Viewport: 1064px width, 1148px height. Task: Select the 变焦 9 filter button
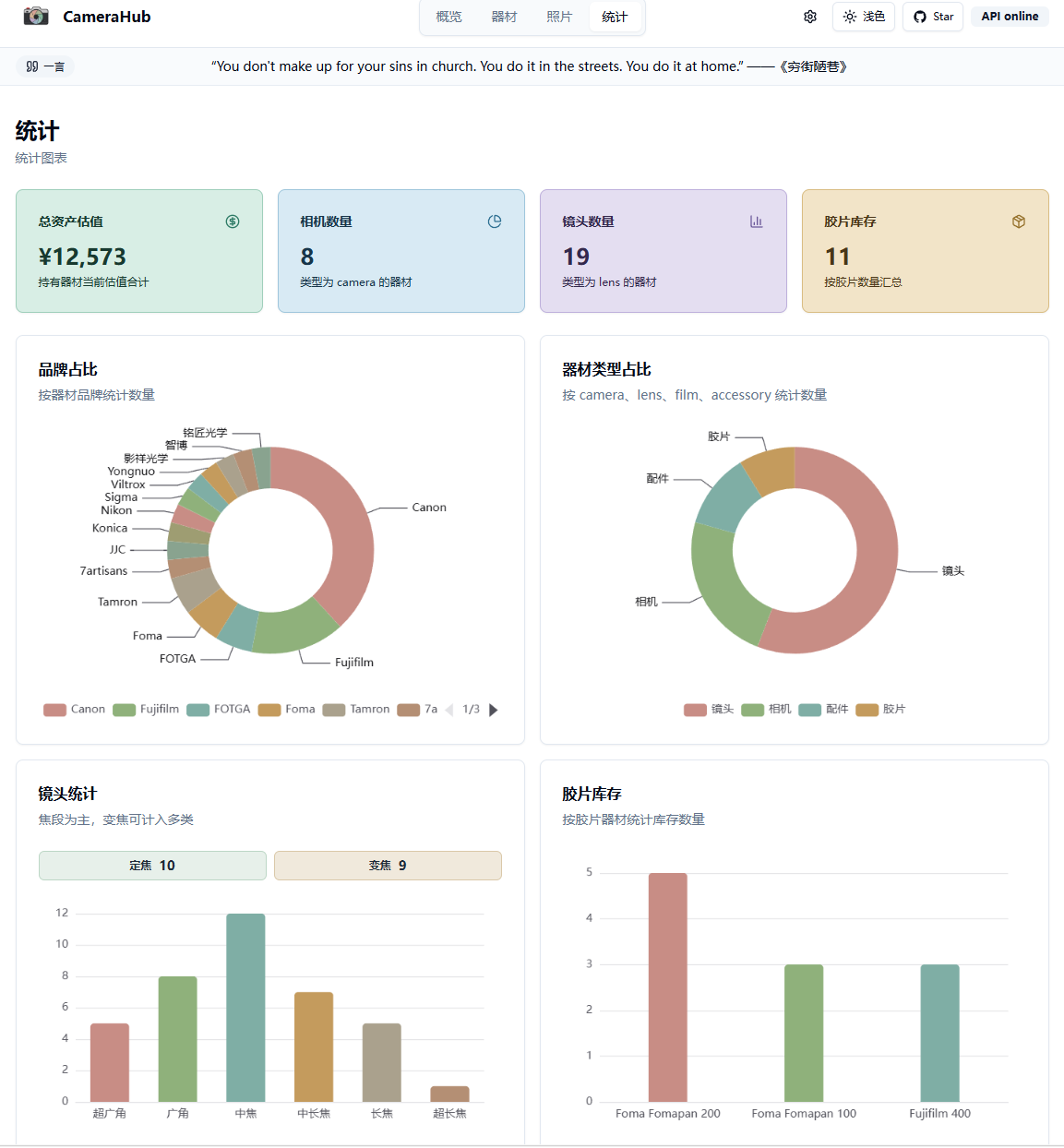388,866
